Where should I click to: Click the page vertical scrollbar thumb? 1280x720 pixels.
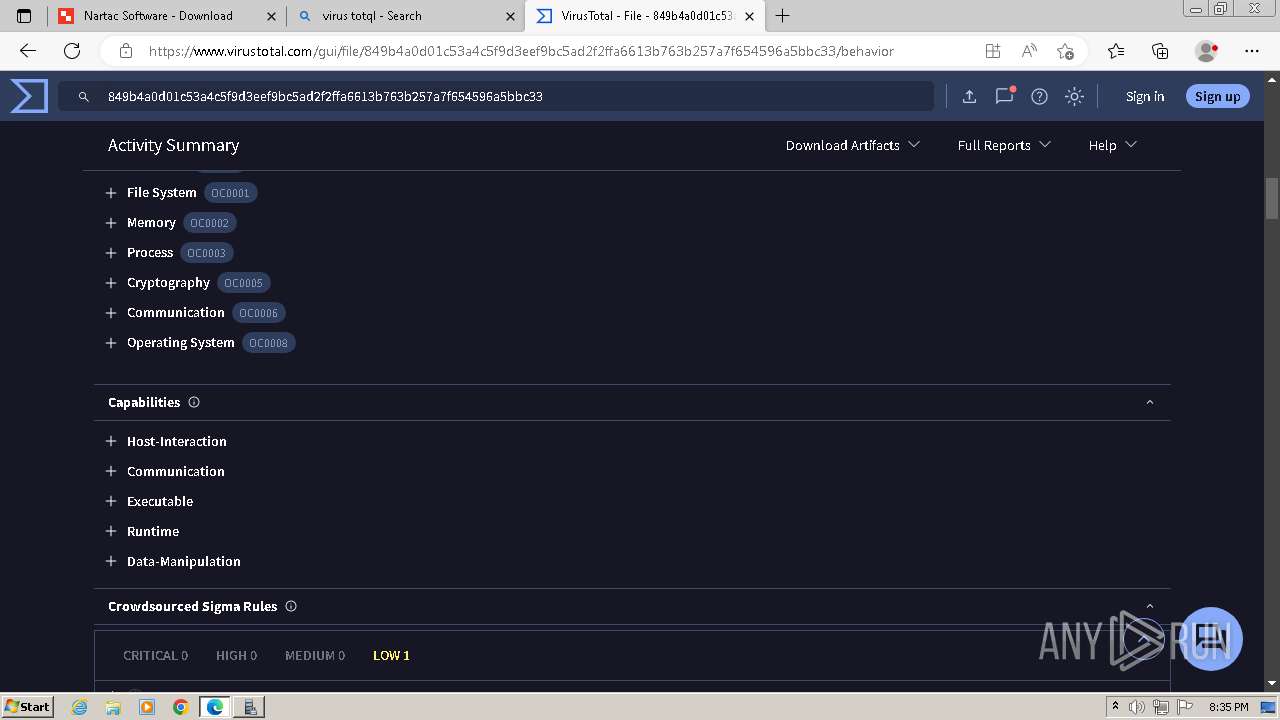tap(1272, 198)
